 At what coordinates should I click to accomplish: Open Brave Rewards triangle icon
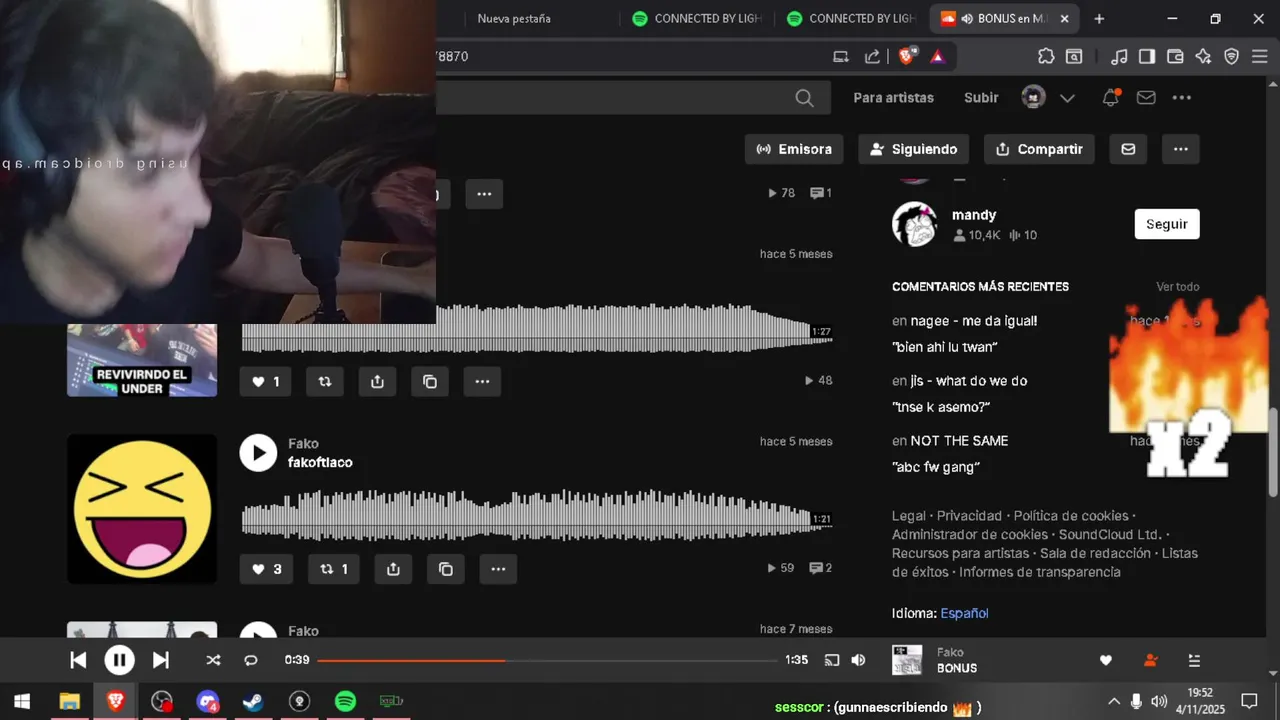tap(937, 56)
